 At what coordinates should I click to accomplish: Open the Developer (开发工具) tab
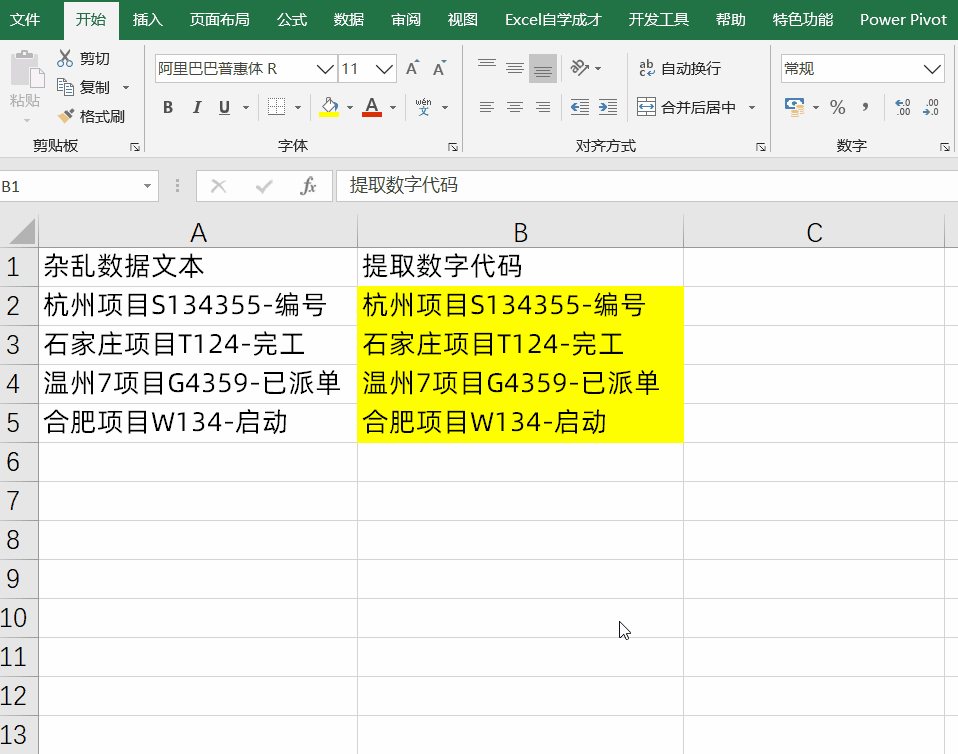[659, 20]
